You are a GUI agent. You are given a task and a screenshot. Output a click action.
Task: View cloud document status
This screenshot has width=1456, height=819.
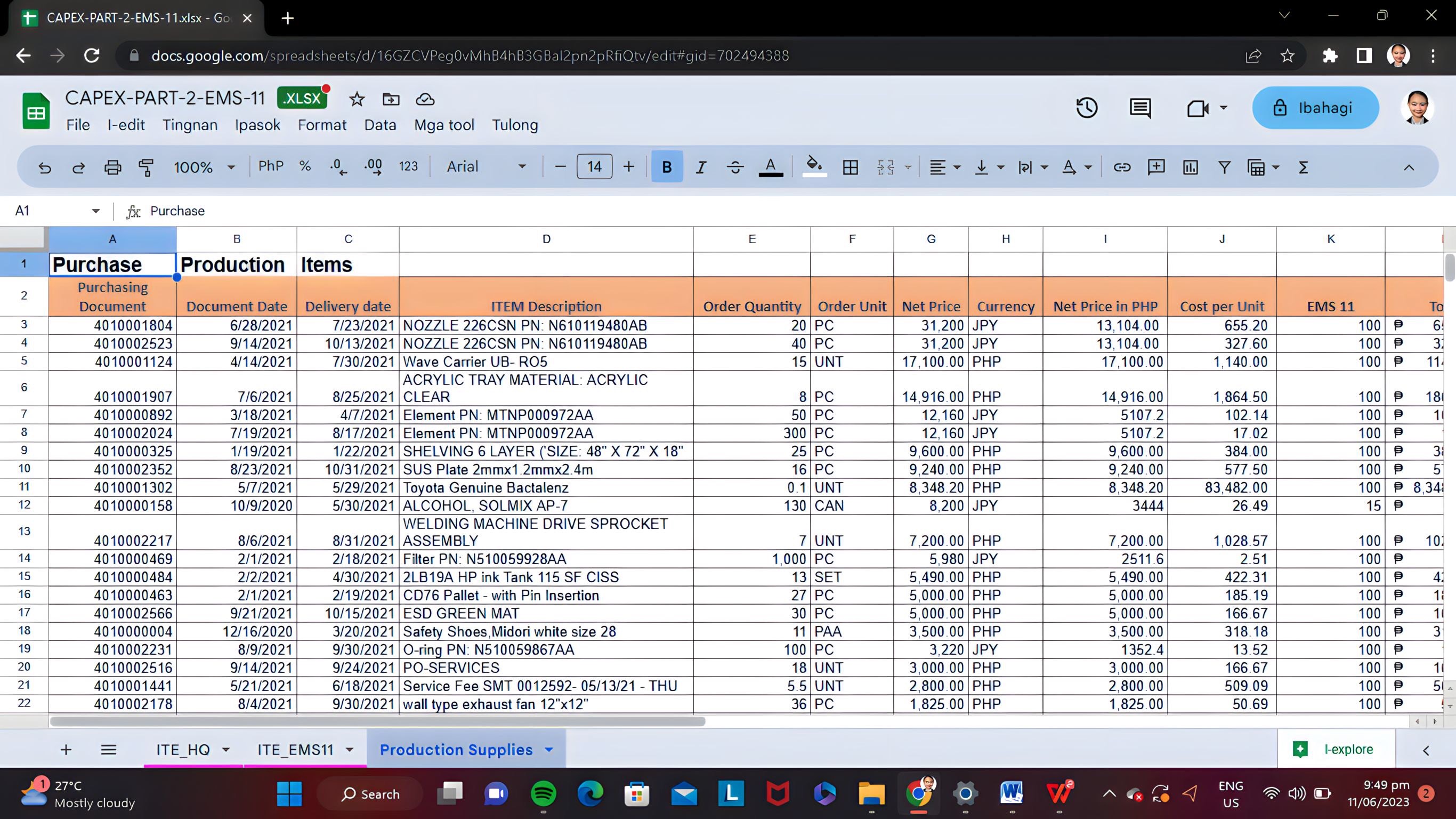(x=425, y=100)
